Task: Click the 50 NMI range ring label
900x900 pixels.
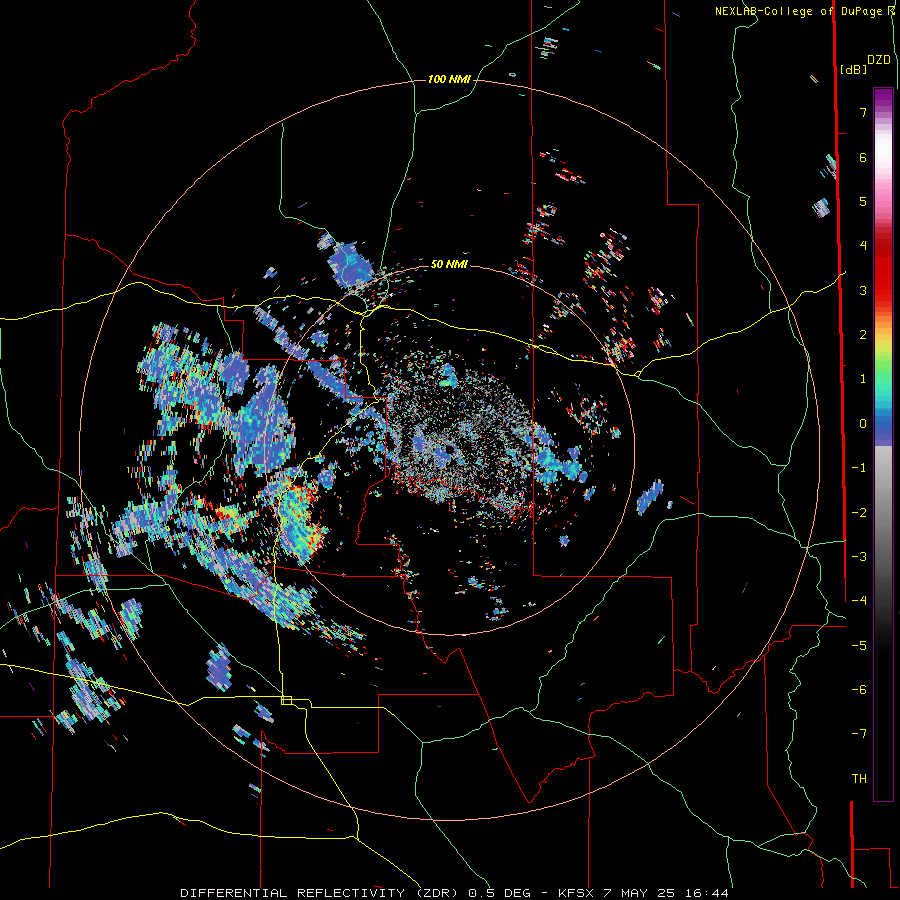Action: [x=449, y=264]
